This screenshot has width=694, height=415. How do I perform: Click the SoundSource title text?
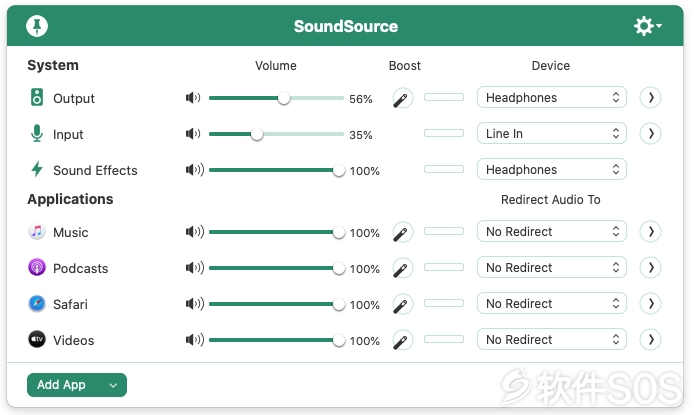(346, 26)
